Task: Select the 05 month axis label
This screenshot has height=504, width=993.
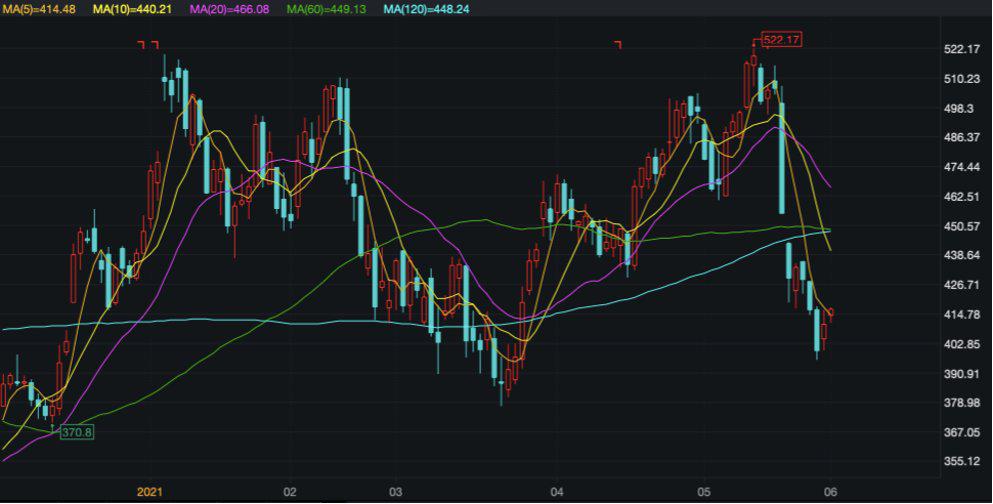Action: point(704,492)
